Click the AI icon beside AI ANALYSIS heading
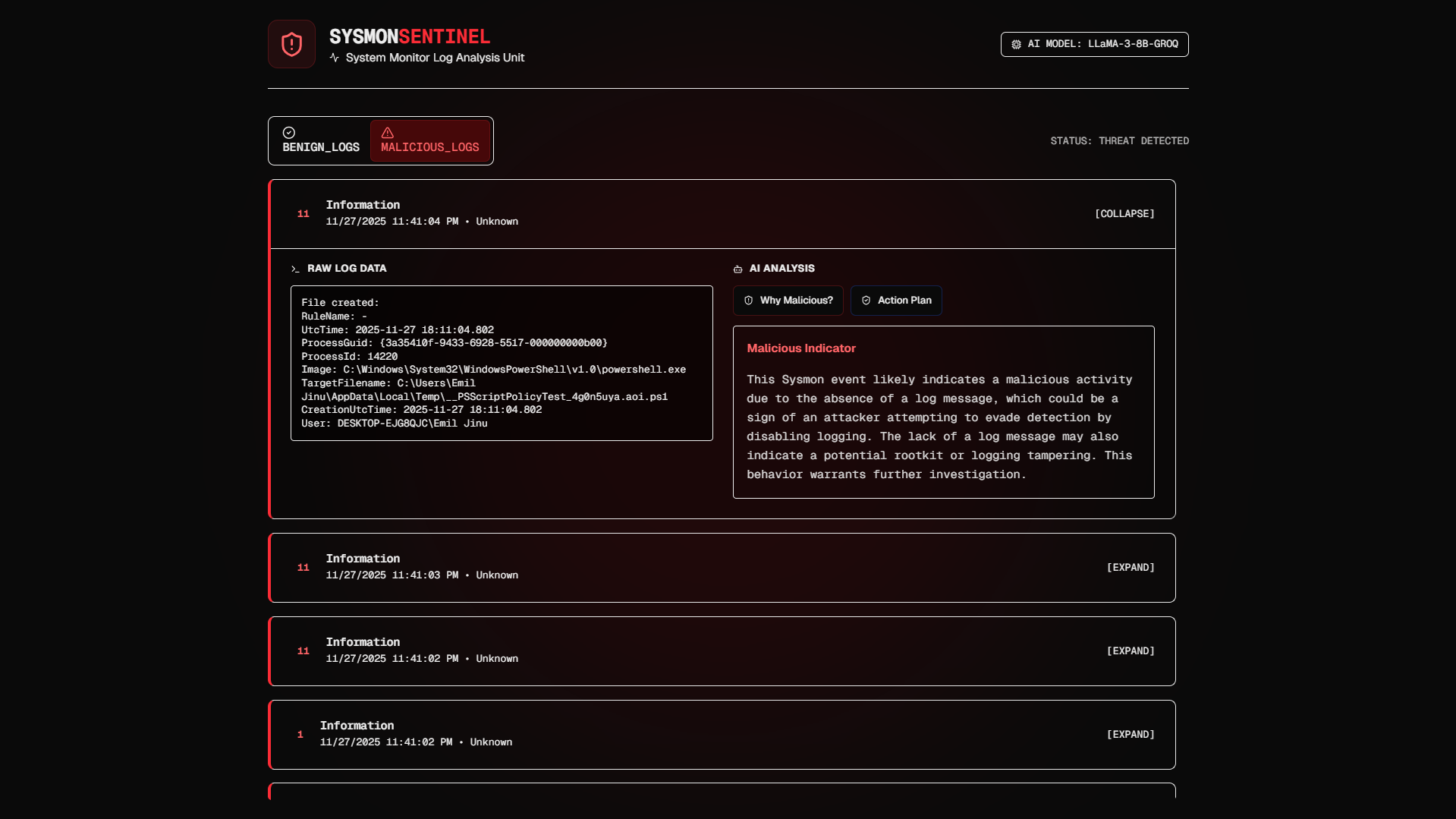Image resolution: width=1456 pixels, height=819 pixels. pos(737,268)
